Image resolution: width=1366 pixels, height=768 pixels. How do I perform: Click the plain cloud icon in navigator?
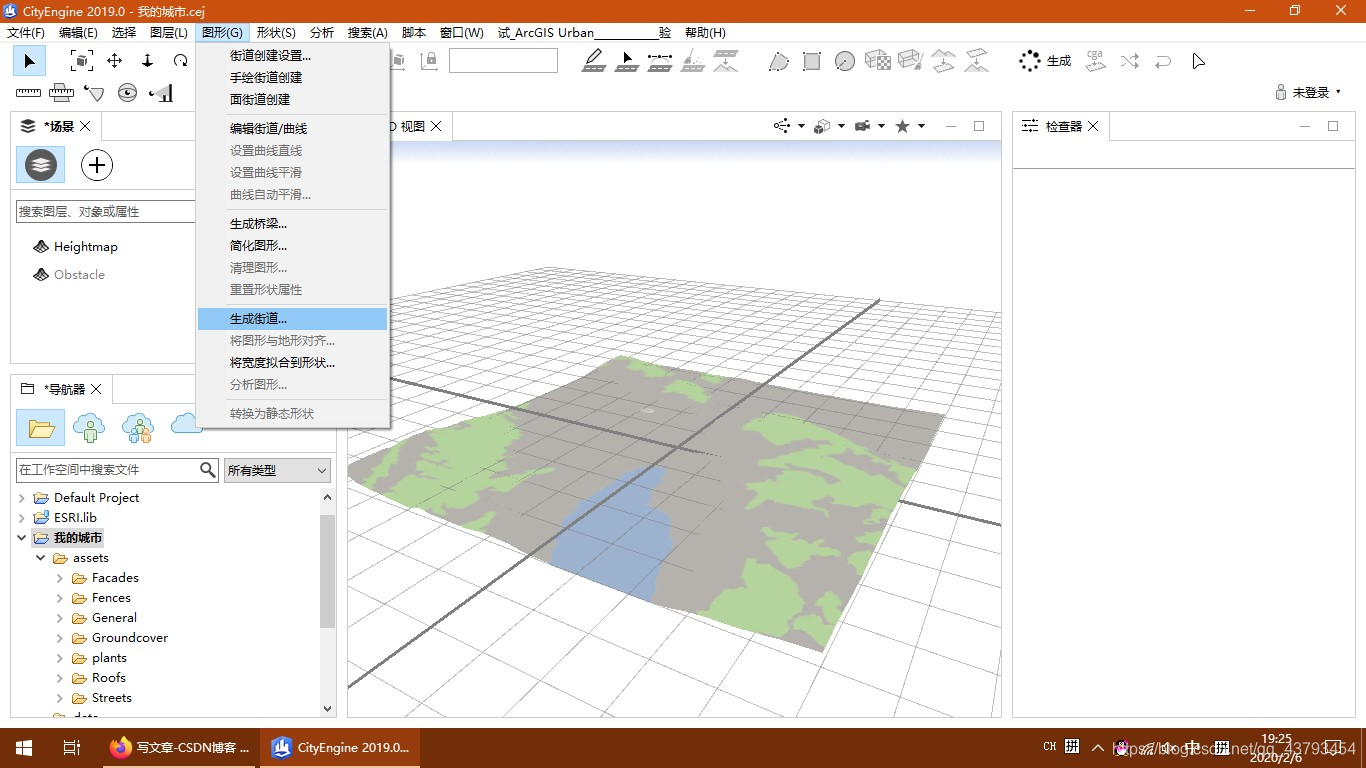(x=186, y=424)
